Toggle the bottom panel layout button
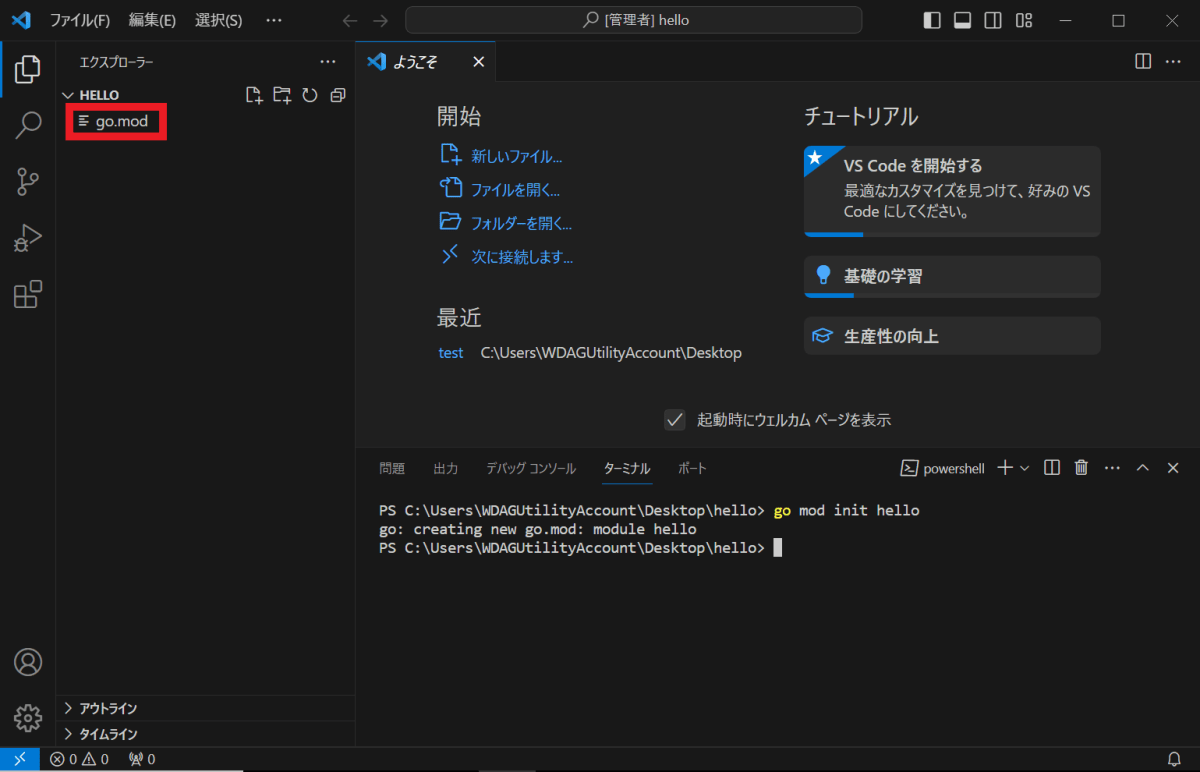Screen dimensions: 1200x772 [x=962, y=20]
